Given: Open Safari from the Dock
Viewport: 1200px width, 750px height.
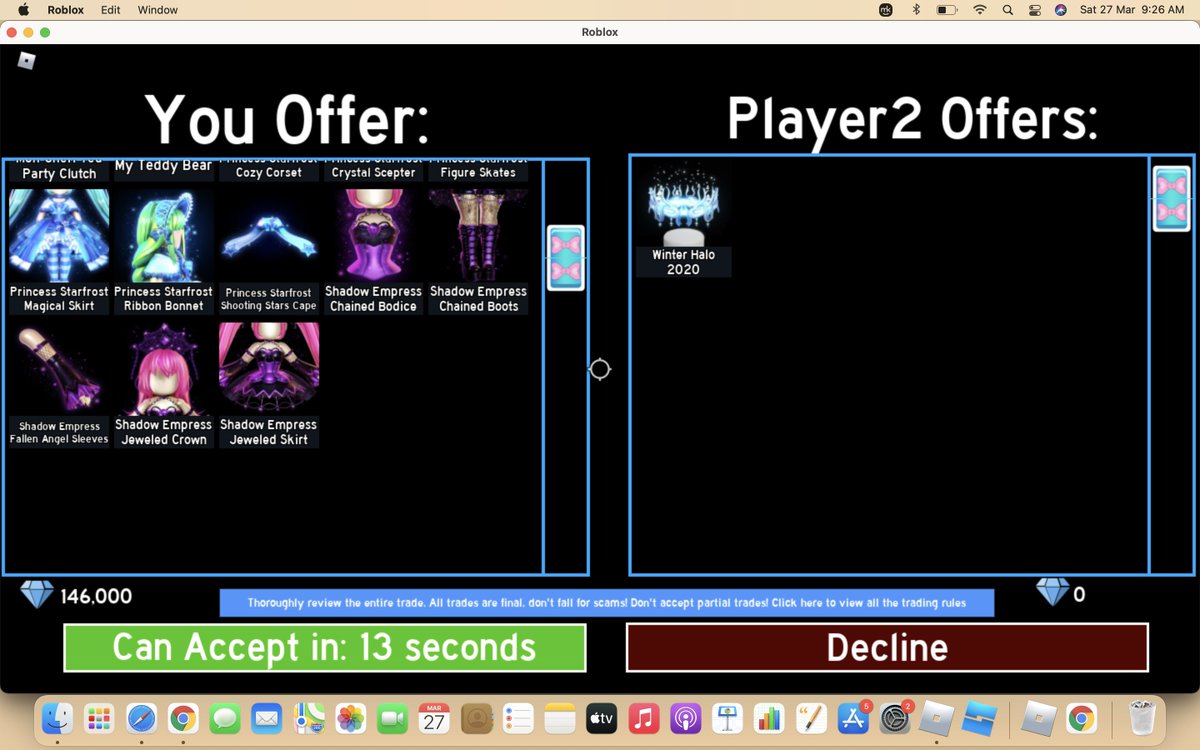Looking at the screenshot, I should click(x=141, y=718).
